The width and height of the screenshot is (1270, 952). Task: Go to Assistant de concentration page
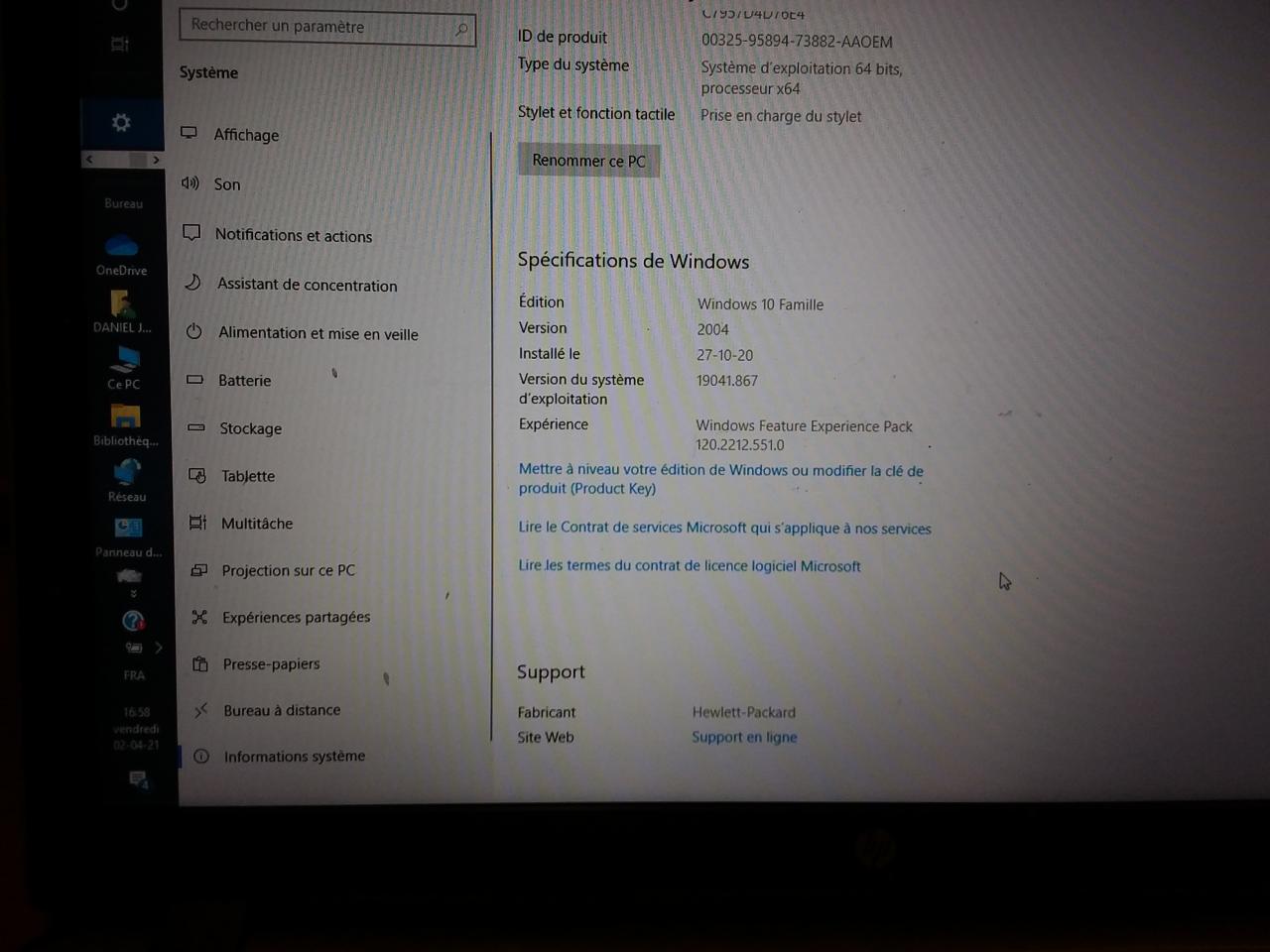coord(308,285)
